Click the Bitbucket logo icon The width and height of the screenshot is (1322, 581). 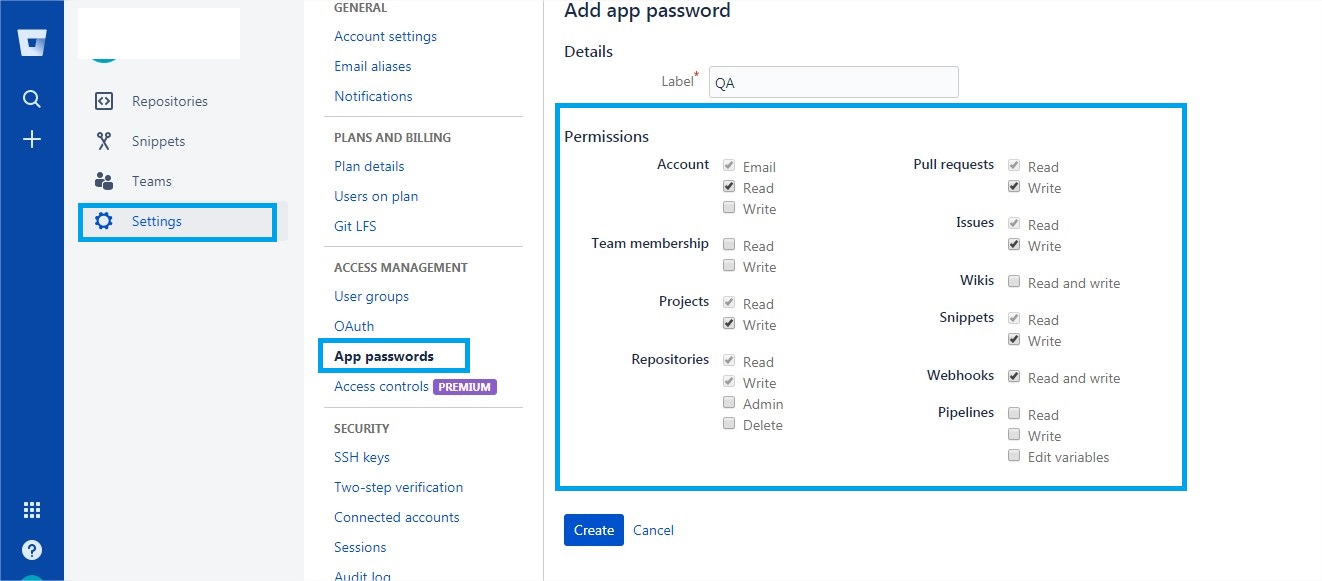[32, 43]
